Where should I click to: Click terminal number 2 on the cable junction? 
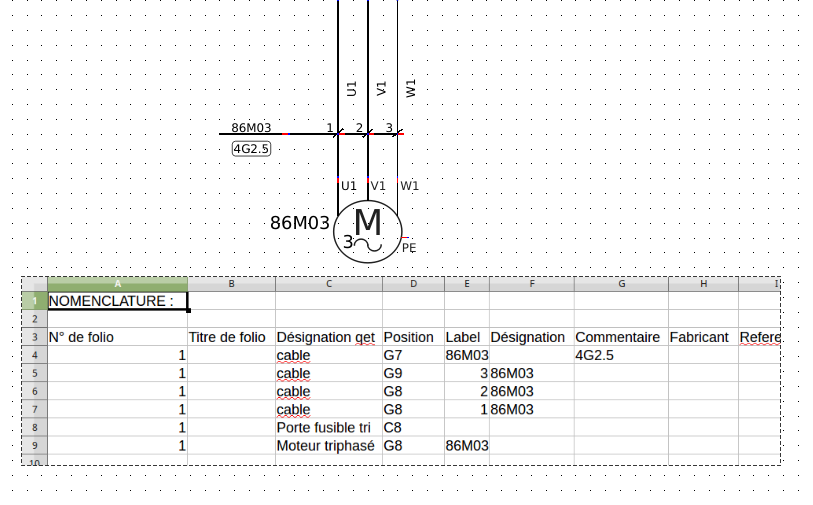tap(359, 128)
